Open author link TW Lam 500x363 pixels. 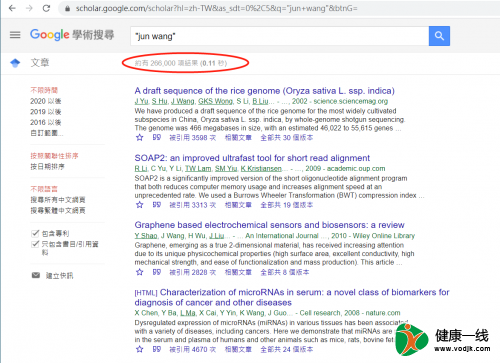pyautogui.click(x=198, y=168)
